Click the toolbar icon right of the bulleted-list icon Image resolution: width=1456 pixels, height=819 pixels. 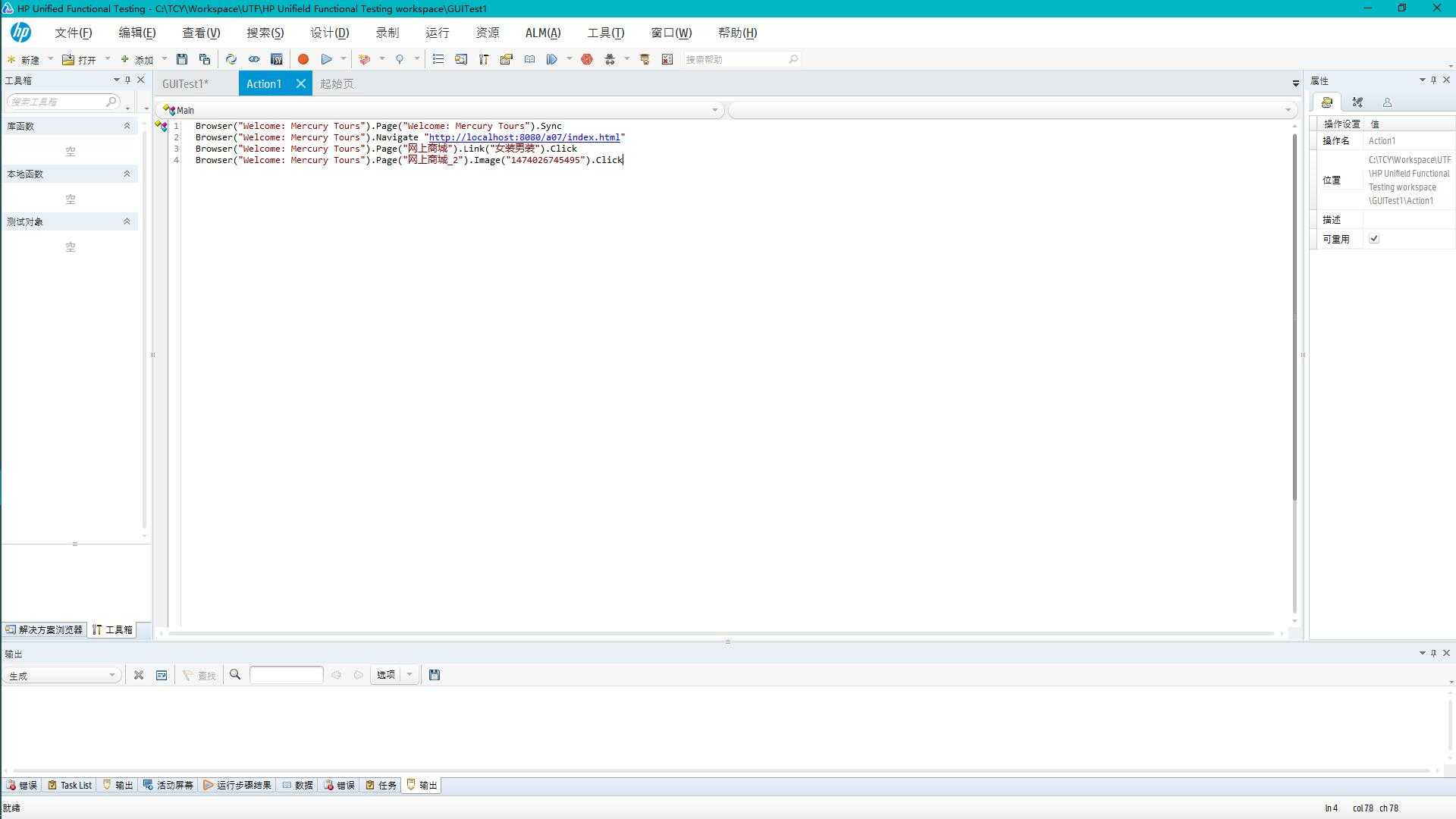(x=461, y=59)
